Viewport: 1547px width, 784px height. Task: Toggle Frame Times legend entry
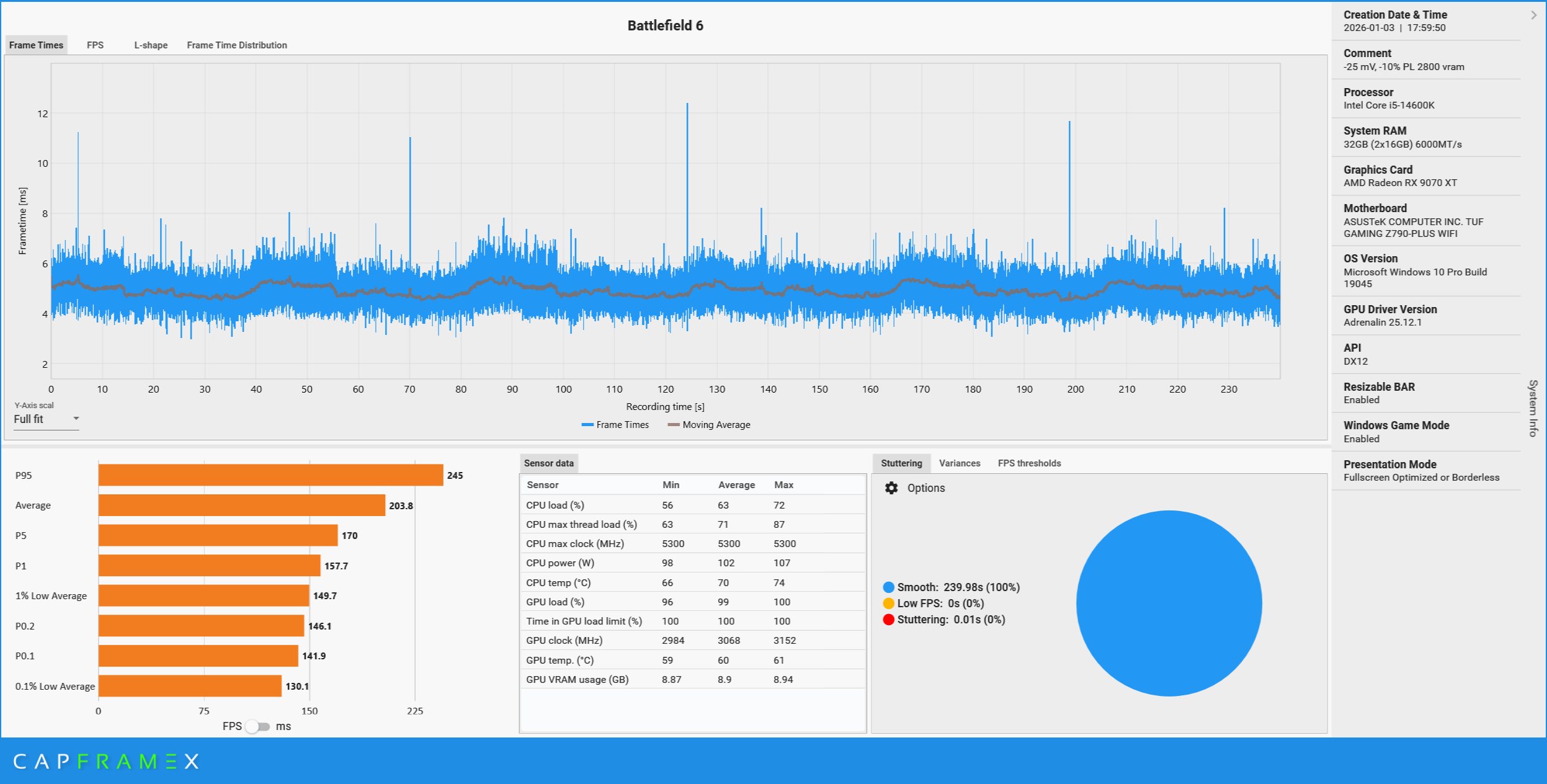(x=615, y=425)
